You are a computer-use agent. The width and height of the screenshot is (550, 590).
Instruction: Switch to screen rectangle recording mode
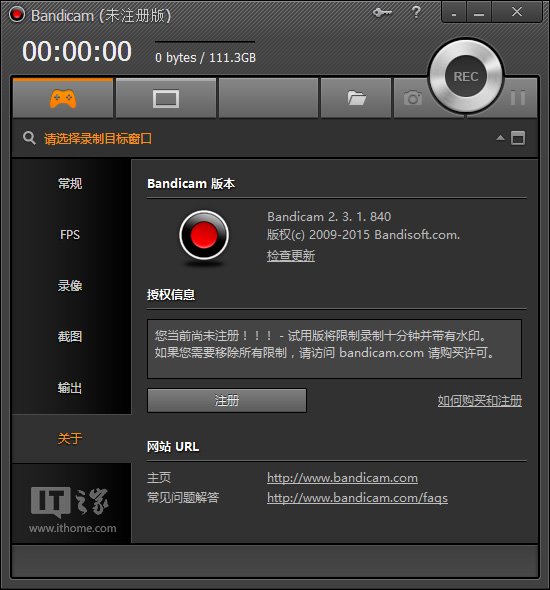(x=166, y=99)
